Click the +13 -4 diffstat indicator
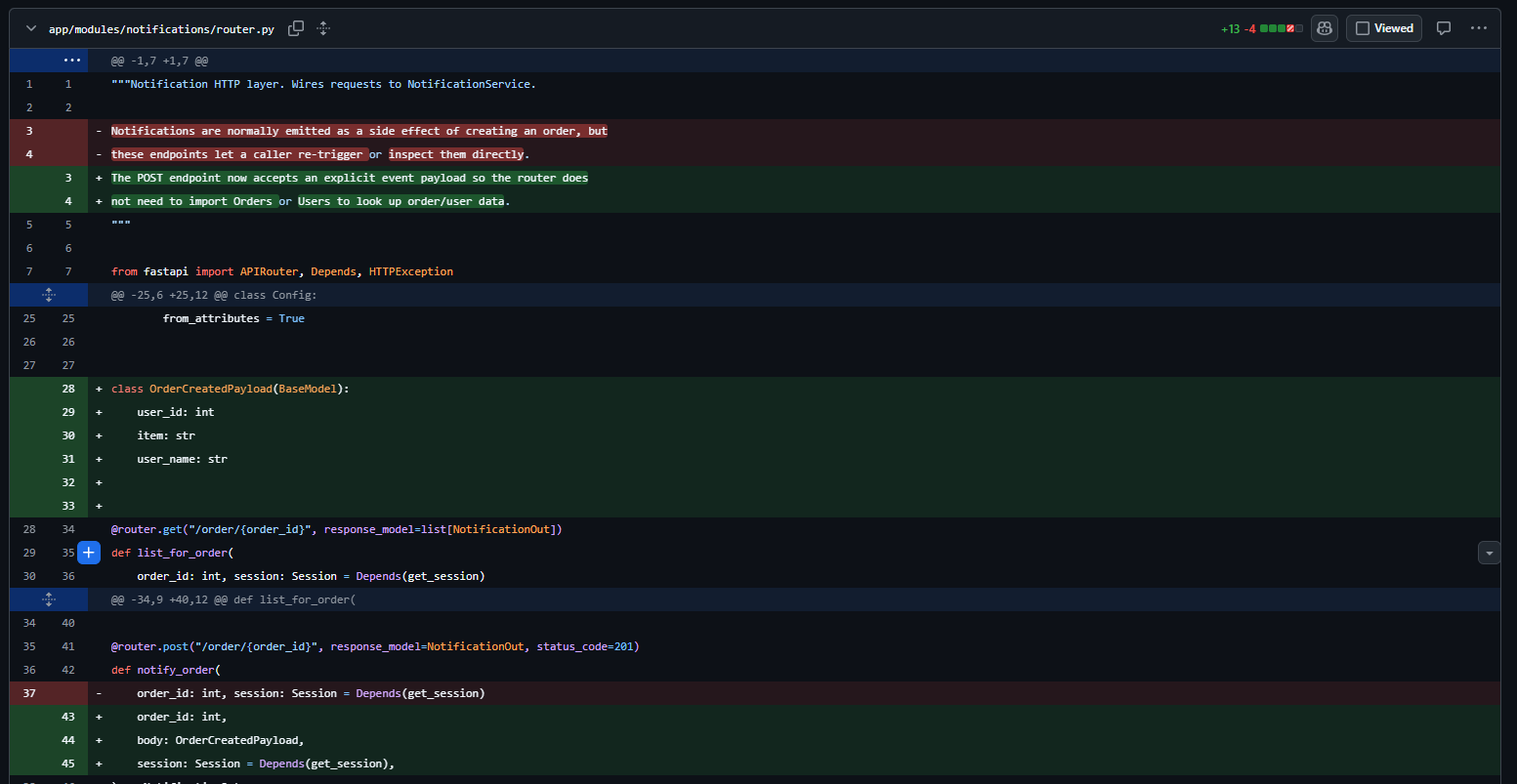Viewport: 1517px width, 784px height. [x=1261, y=28]
